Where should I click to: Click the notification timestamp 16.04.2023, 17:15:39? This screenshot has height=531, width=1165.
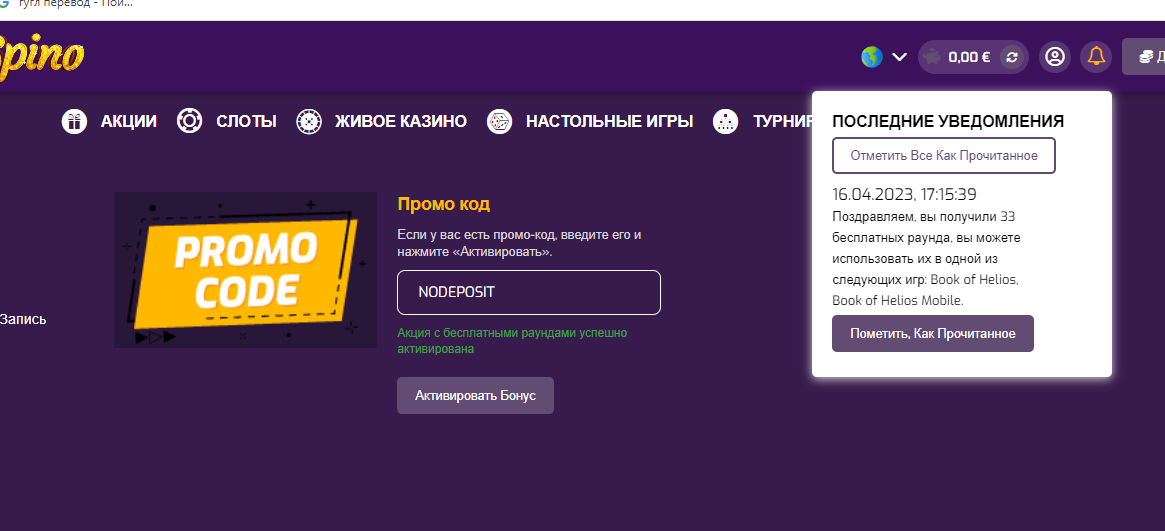point(904,195)
